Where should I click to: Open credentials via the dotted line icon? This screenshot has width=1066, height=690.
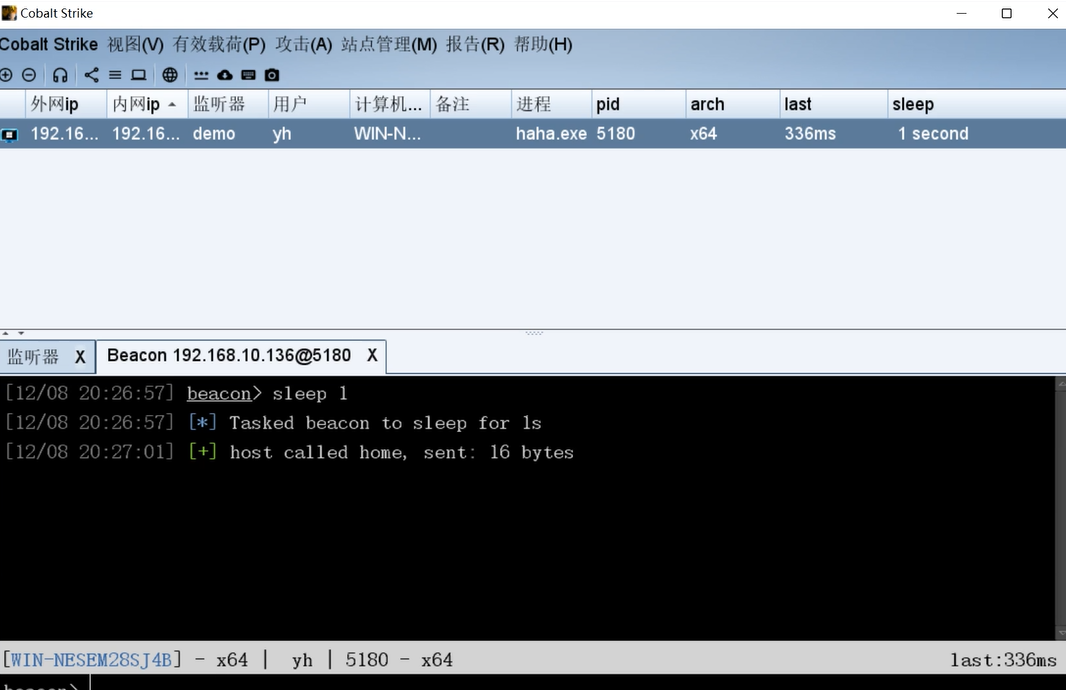pyautogui.click(x=201, y=75)
